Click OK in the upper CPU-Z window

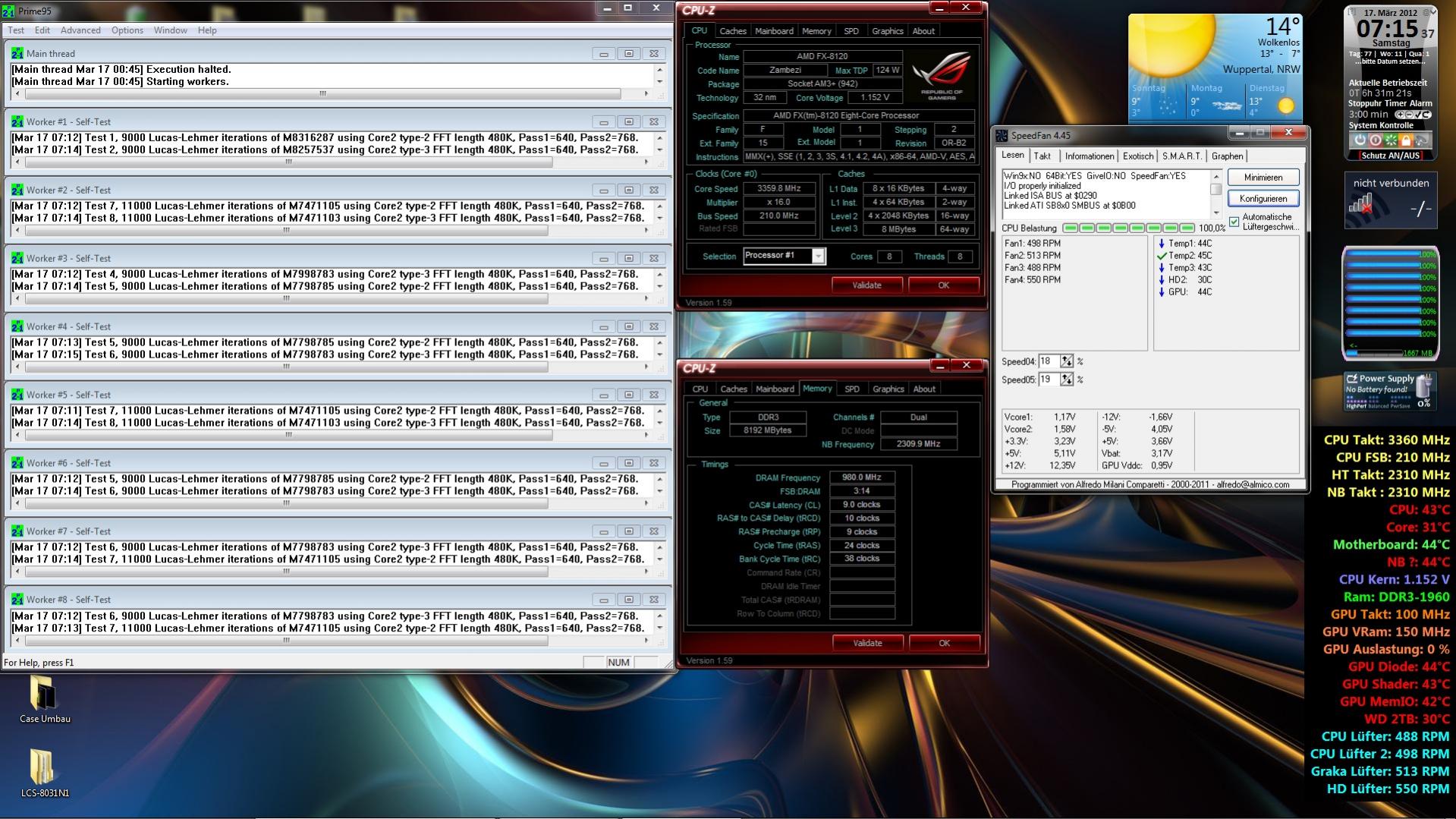944,285
